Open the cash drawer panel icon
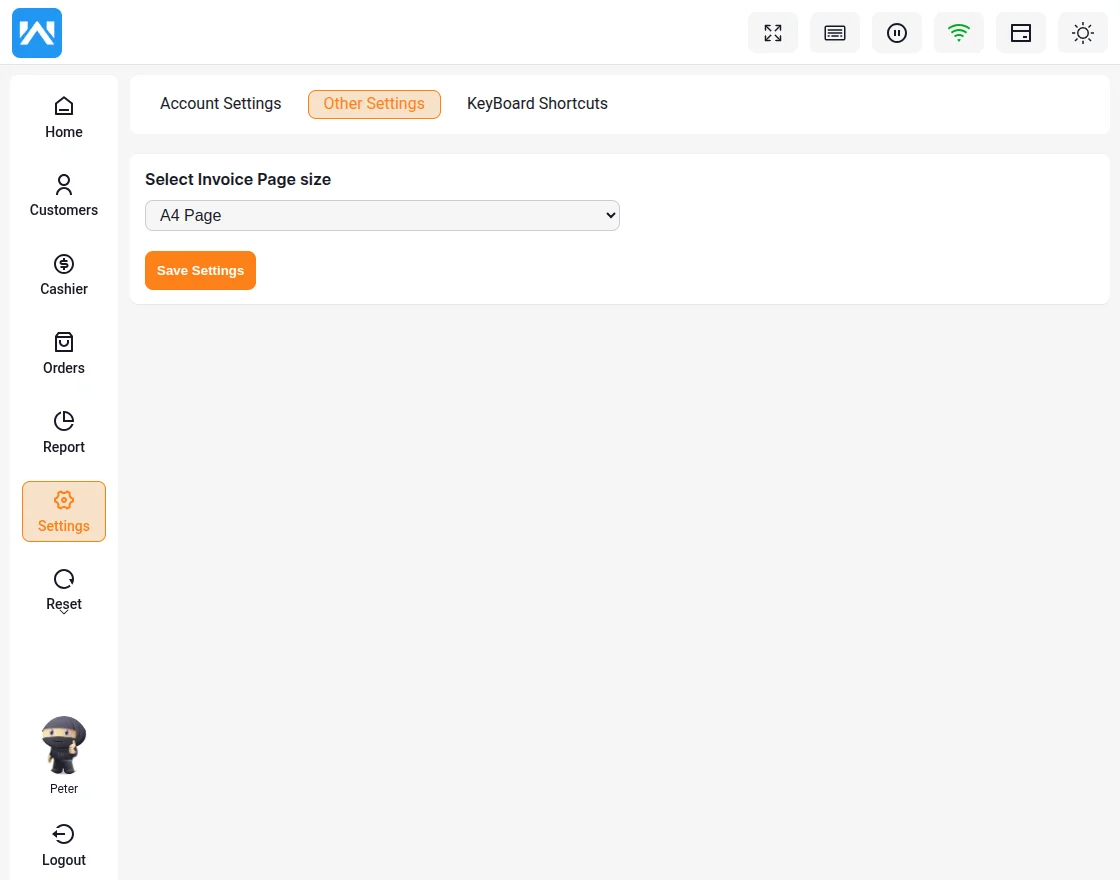Viewport: 1120px width, 880px height. pyautogui.click(x=1021, y=33)
